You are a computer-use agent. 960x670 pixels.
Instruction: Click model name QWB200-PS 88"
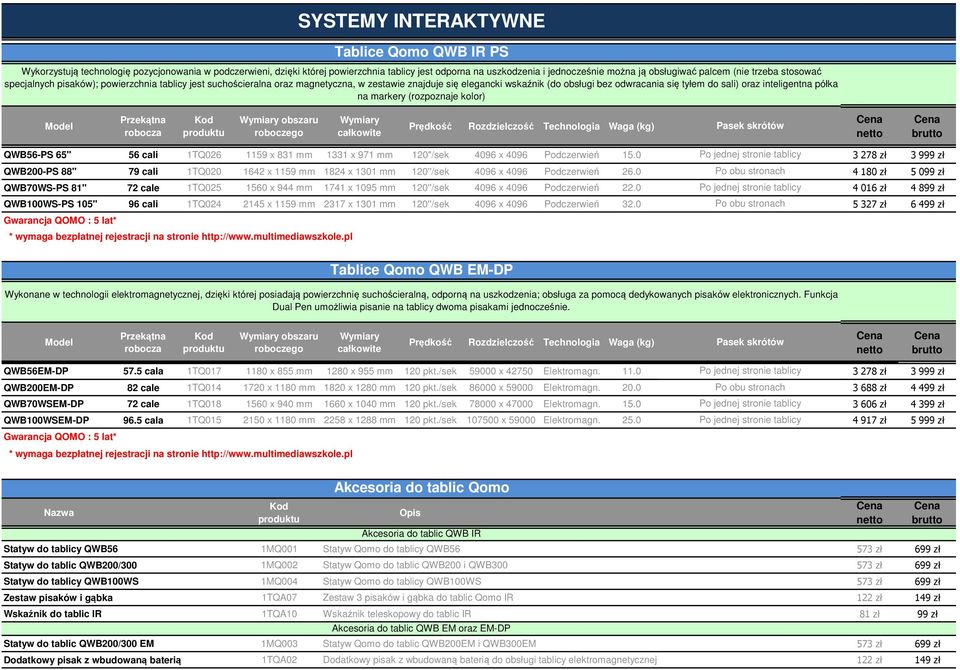(x=40, y=171)
